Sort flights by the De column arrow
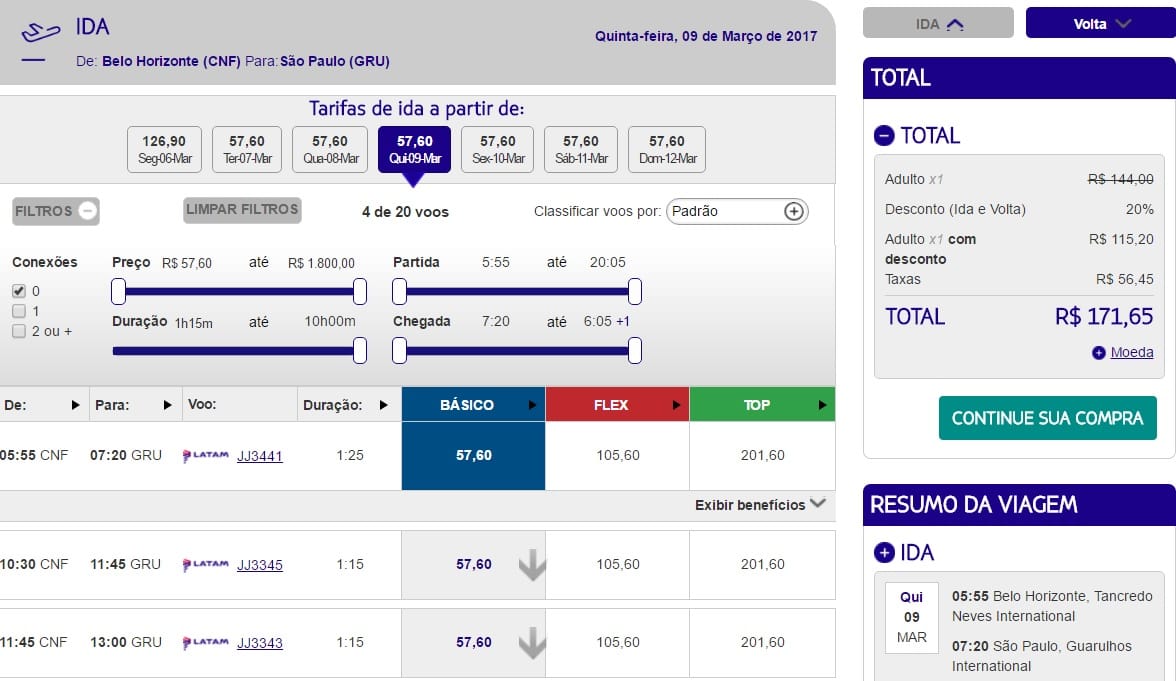Viewport: 1176px width, 681px height. point(75,405)
